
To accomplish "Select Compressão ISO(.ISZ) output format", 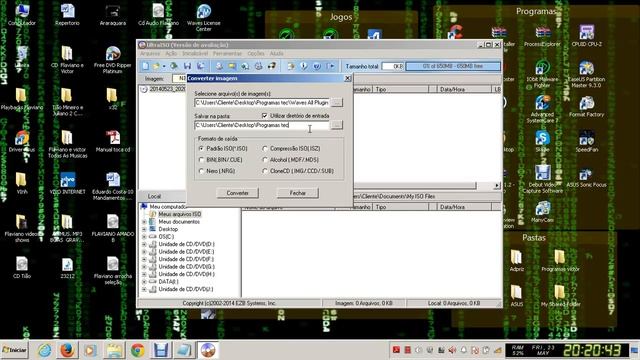I will (265, 149).
